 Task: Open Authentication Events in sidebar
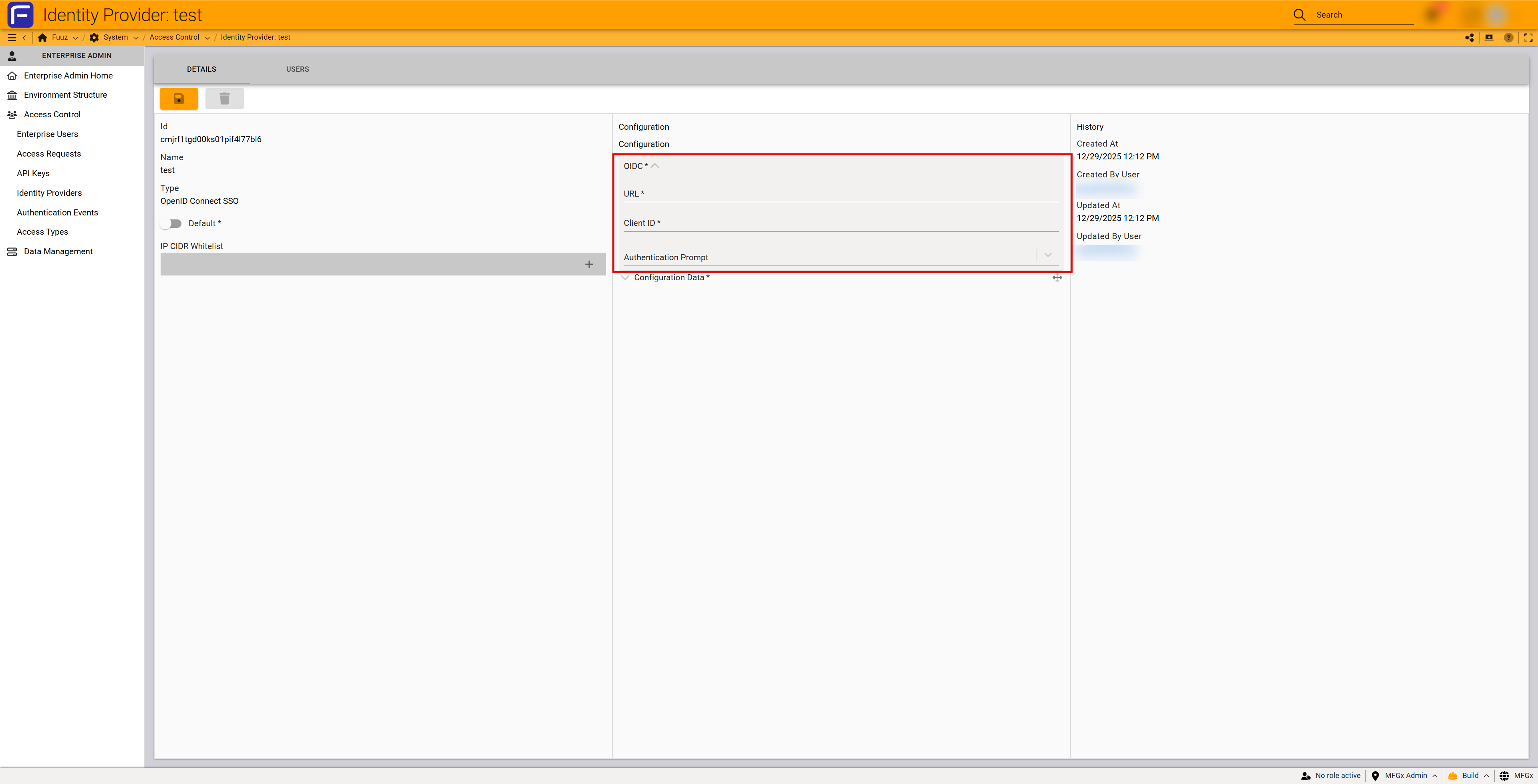click(x=57, y=213)
